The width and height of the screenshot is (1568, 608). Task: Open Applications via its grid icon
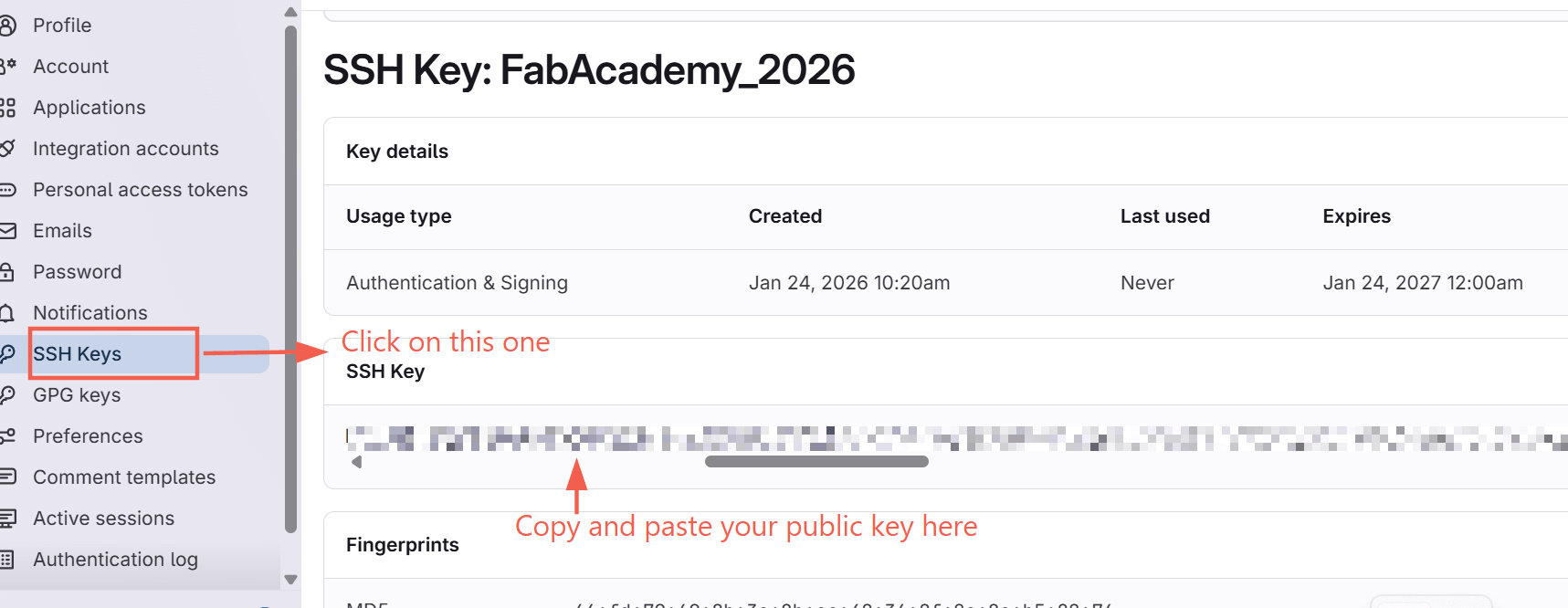point(9,107)
